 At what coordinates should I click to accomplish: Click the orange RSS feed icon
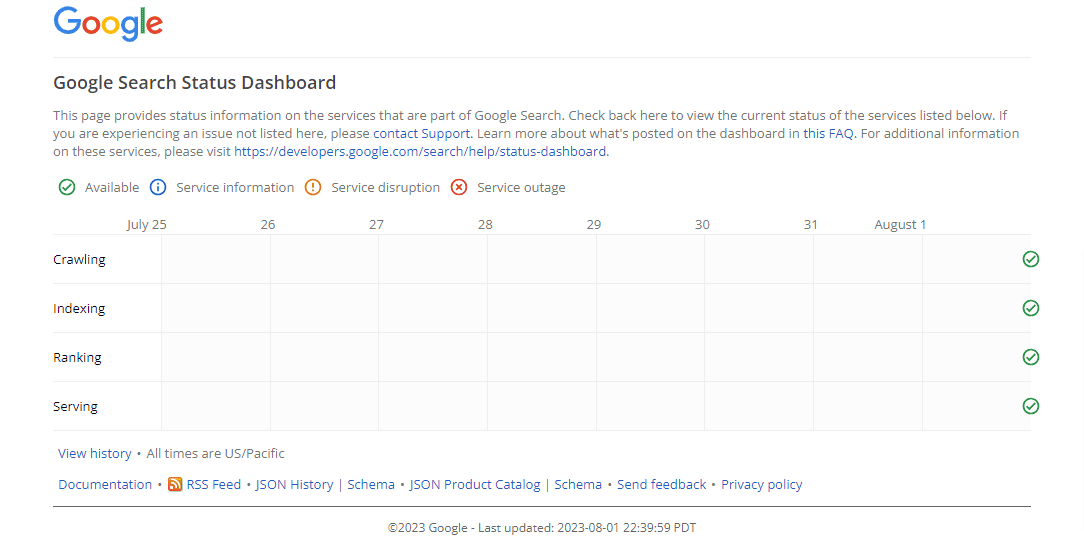175,484
